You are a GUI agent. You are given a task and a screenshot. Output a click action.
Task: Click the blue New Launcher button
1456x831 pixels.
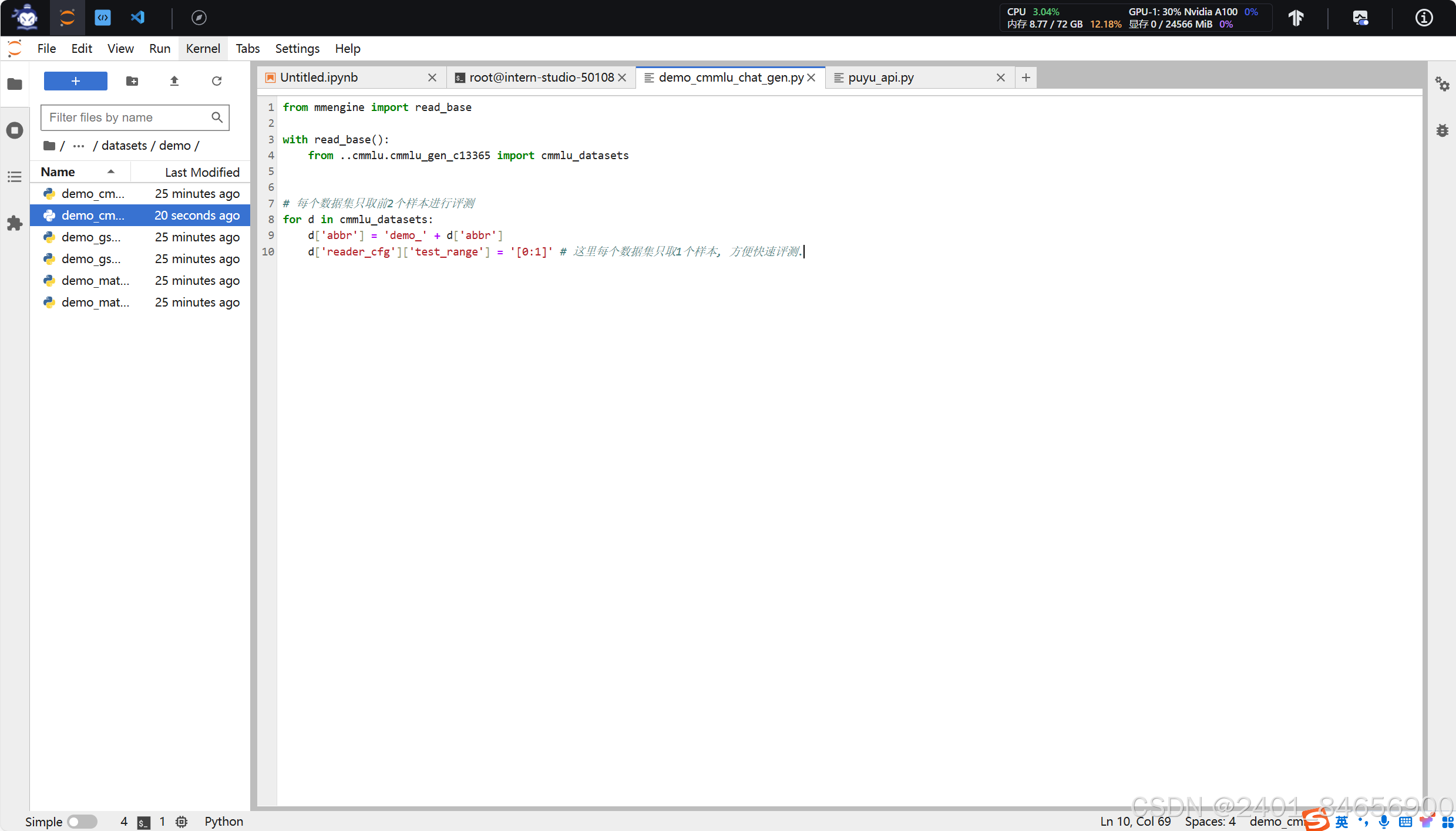pyautogui.click(x=76, y=81)
